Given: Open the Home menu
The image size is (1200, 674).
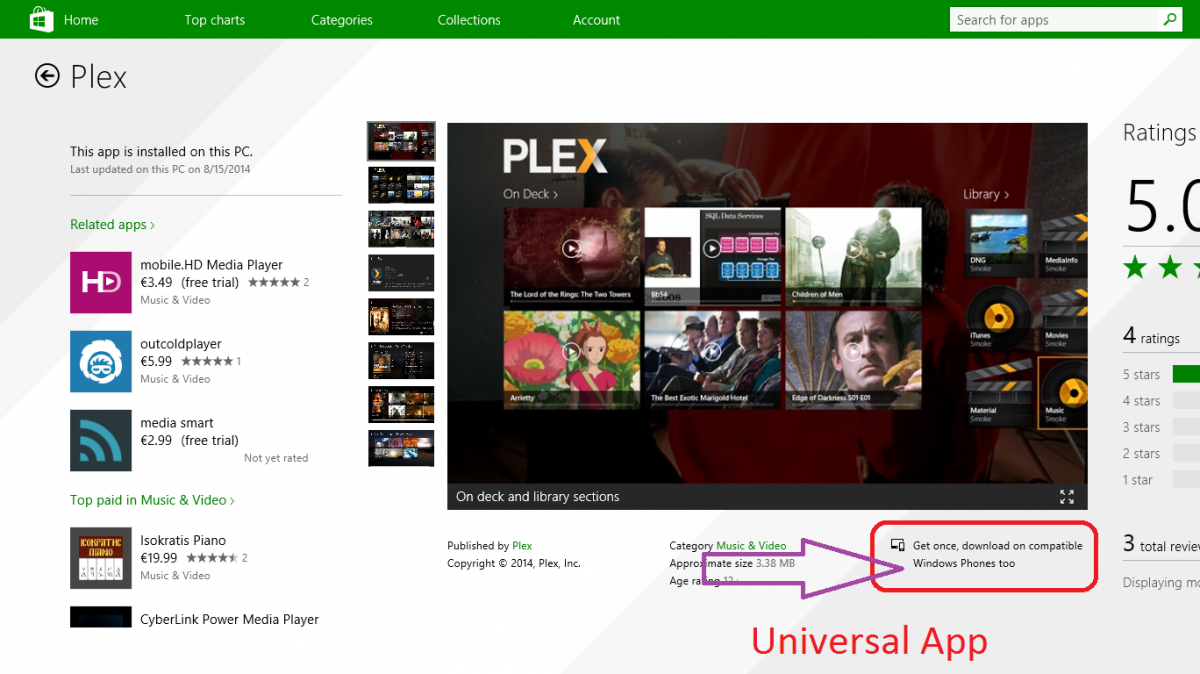Looking at the screenshot, I should coord(81,20).
